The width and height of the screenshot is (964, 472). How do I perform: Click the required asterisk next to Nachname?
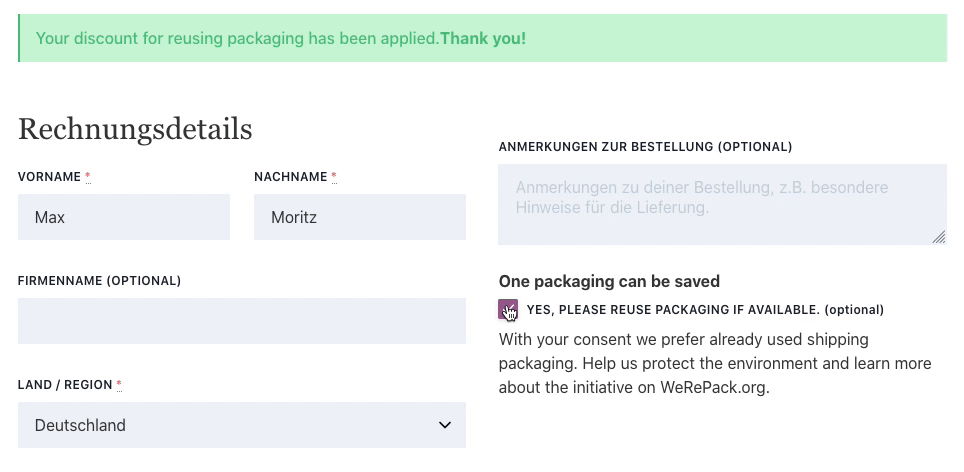point(334,176)
